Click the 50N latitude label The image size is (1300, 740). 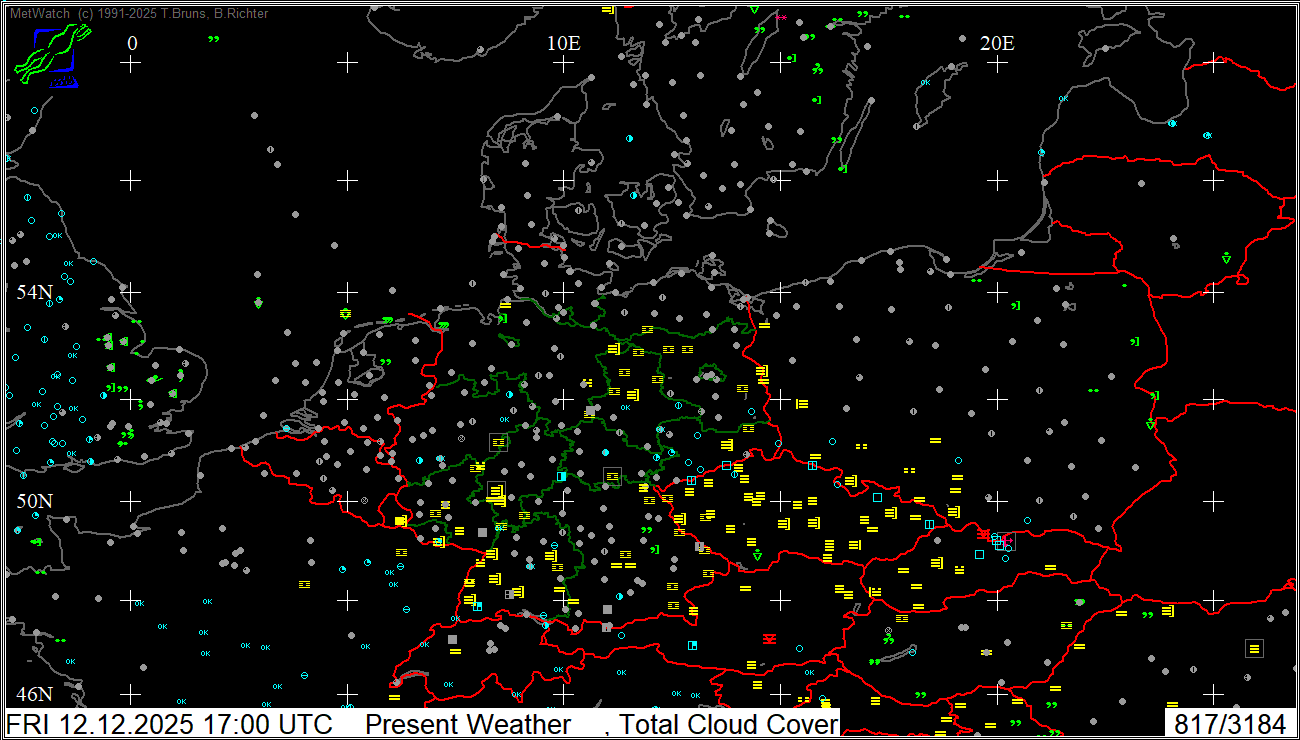(34, 500)
